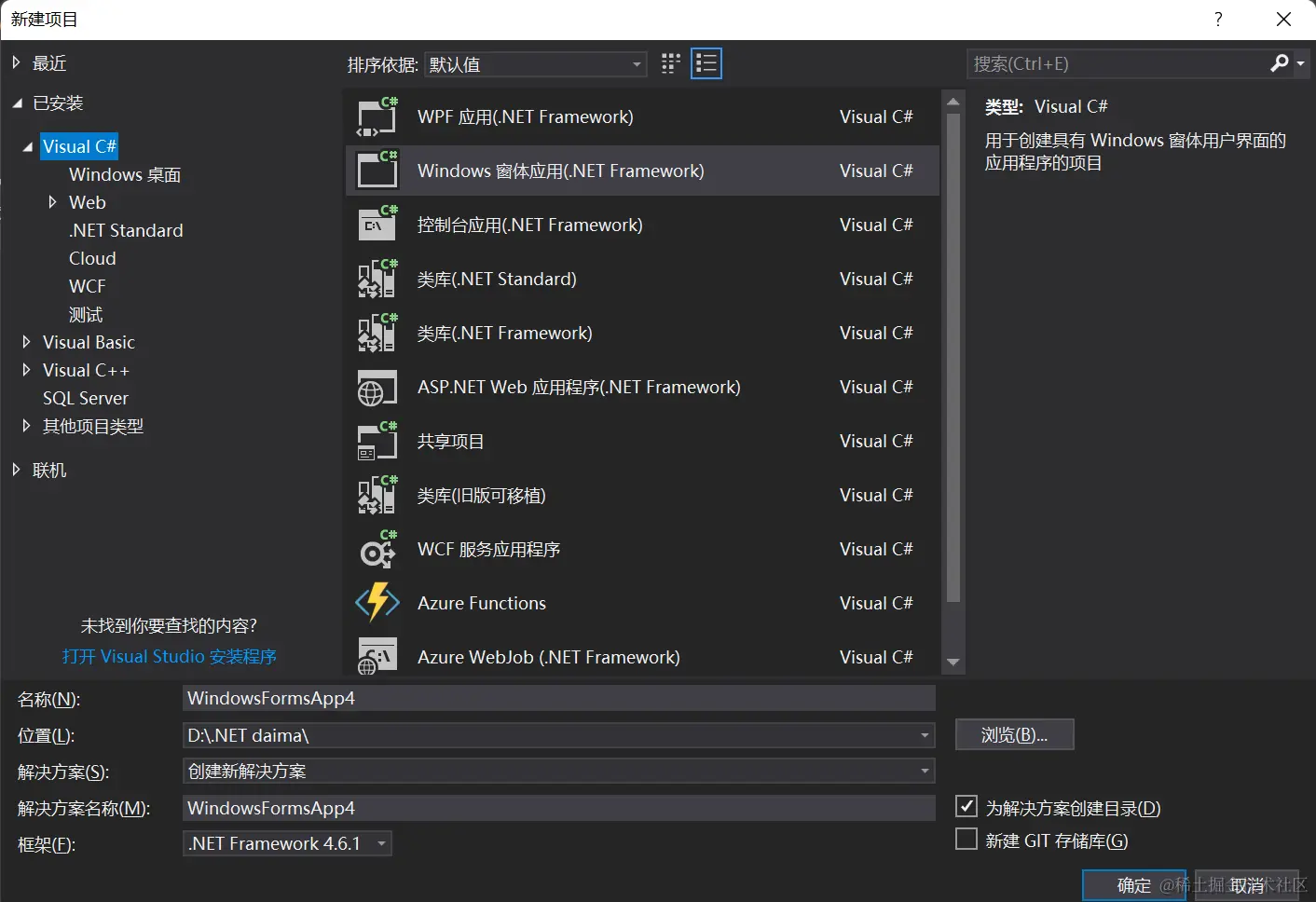Open the 解决方案 dropdown
Image resolution: width=1316 pixels, height=902 pixels.
(925, 771)
